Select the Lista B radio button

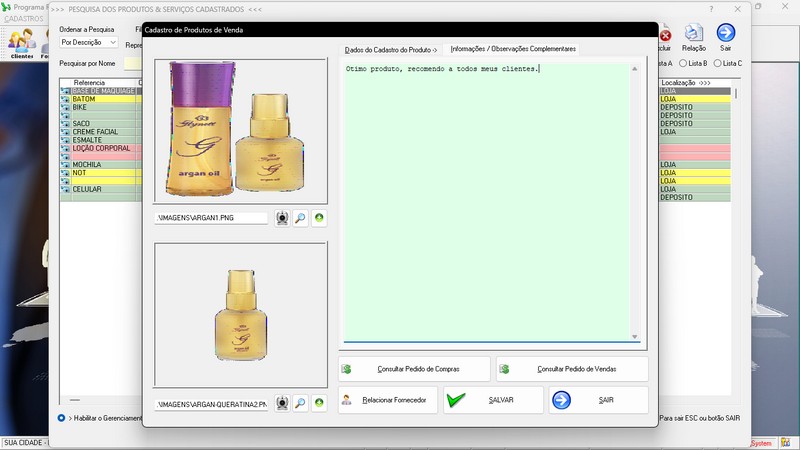[683, 63]
